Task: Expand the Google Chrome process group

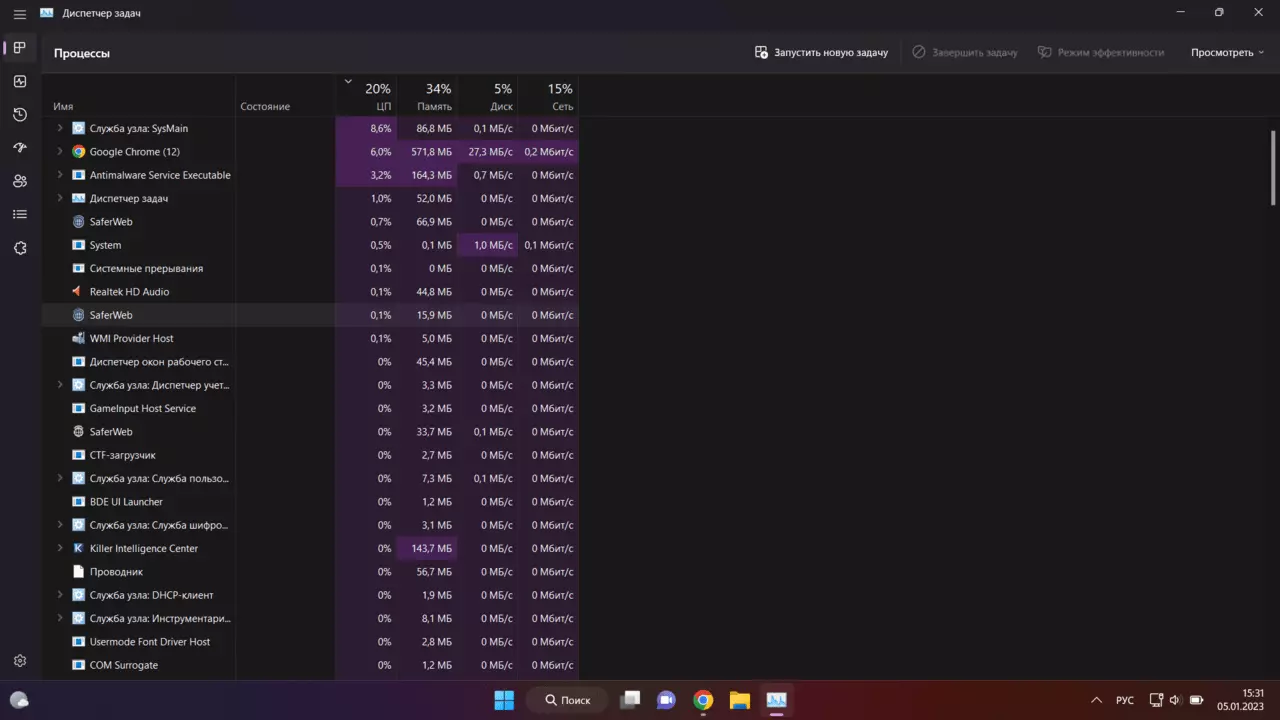Action: tap(60, 152)
